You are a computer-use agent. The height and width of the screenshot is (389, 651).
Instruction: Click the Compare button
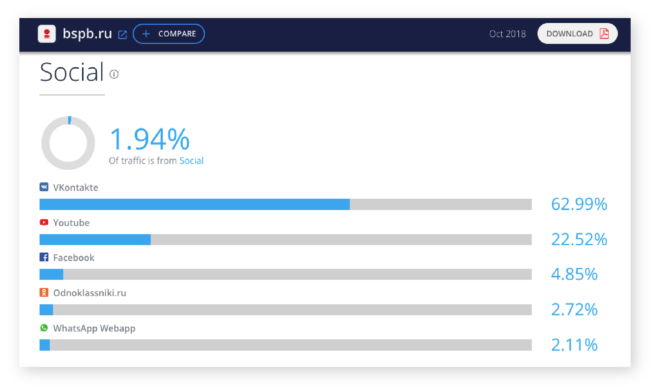(x=169, y=34)
